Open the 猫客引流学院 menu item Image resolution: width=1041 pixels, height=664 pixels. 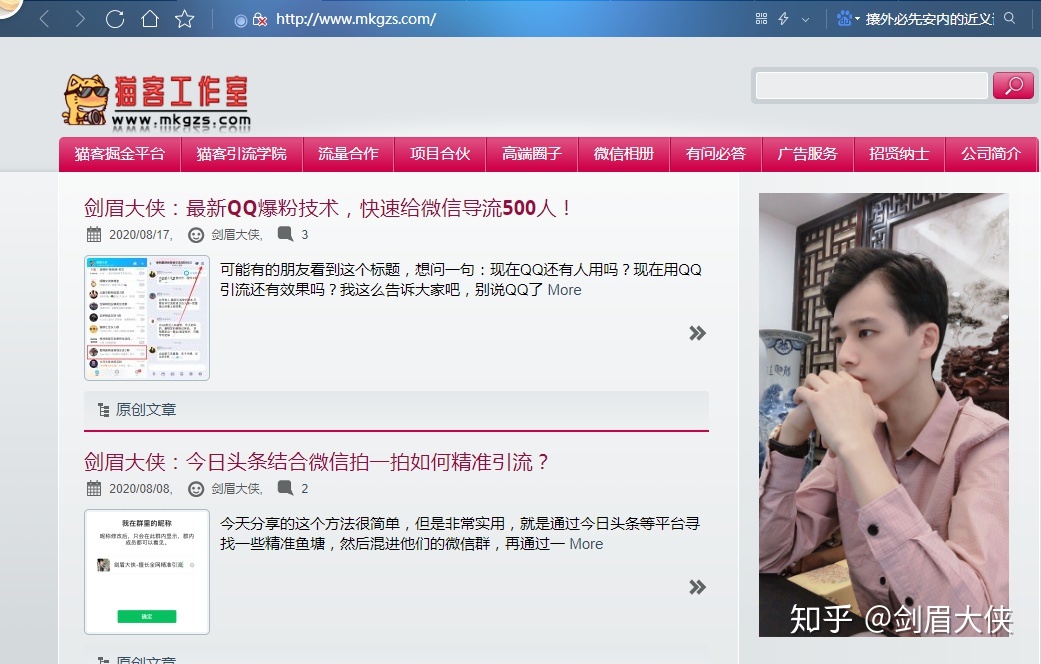point(242,154)
